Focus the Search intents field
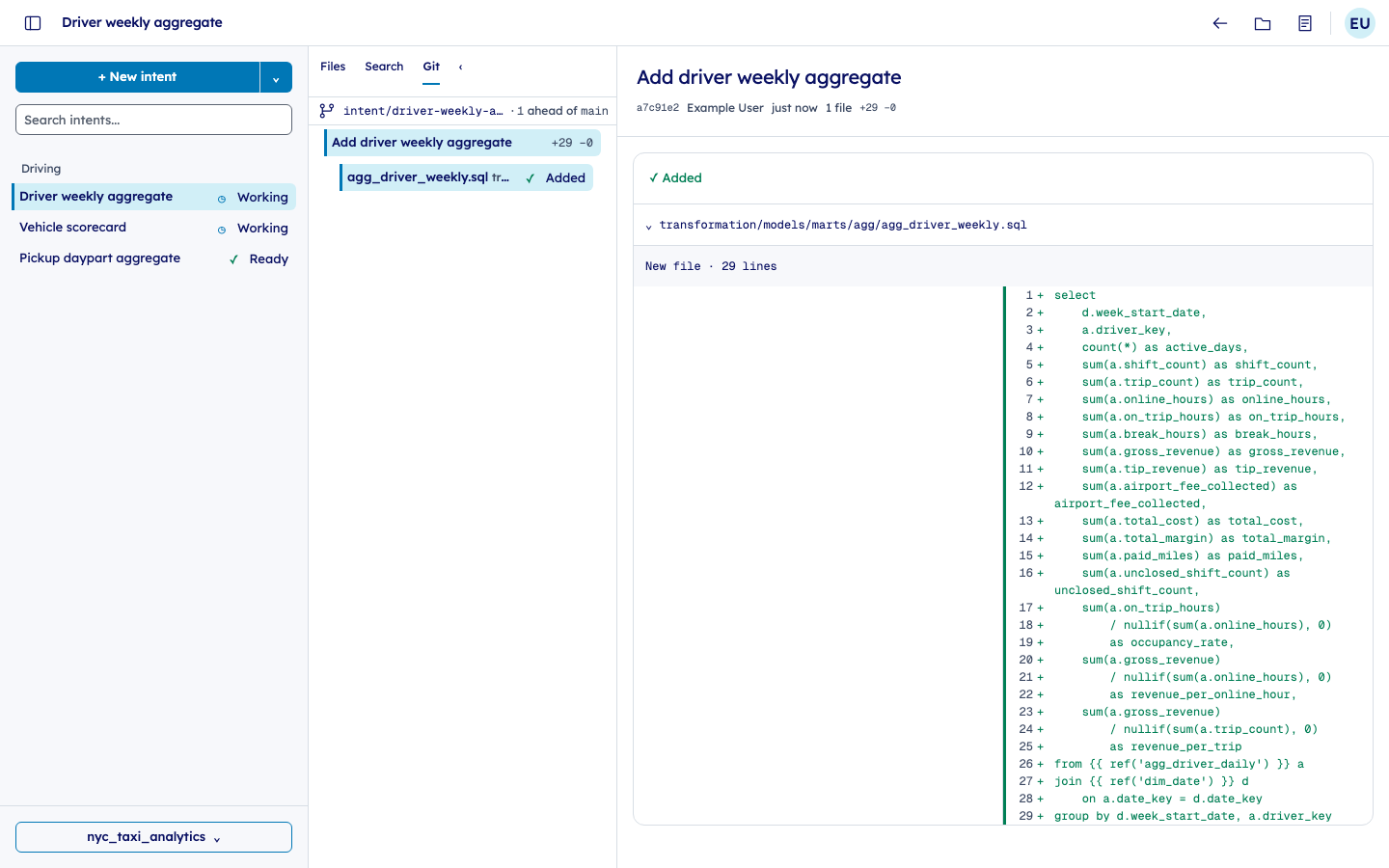 coord(153,120)
